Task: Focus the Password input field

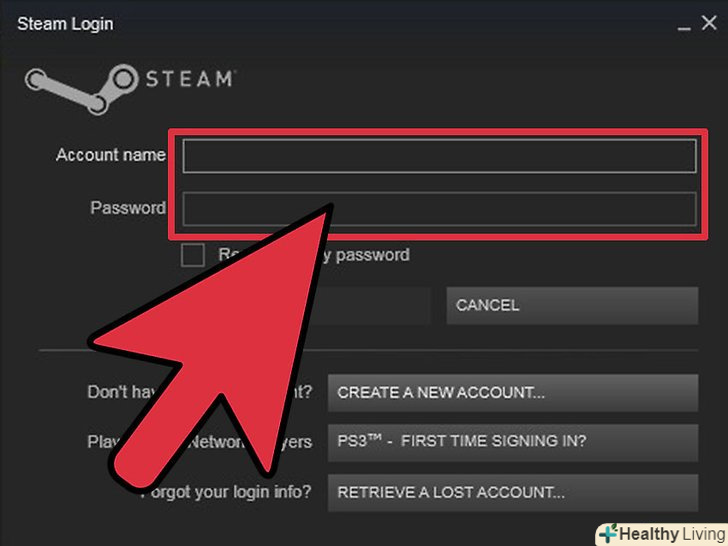Action: [x=439, y=209]
